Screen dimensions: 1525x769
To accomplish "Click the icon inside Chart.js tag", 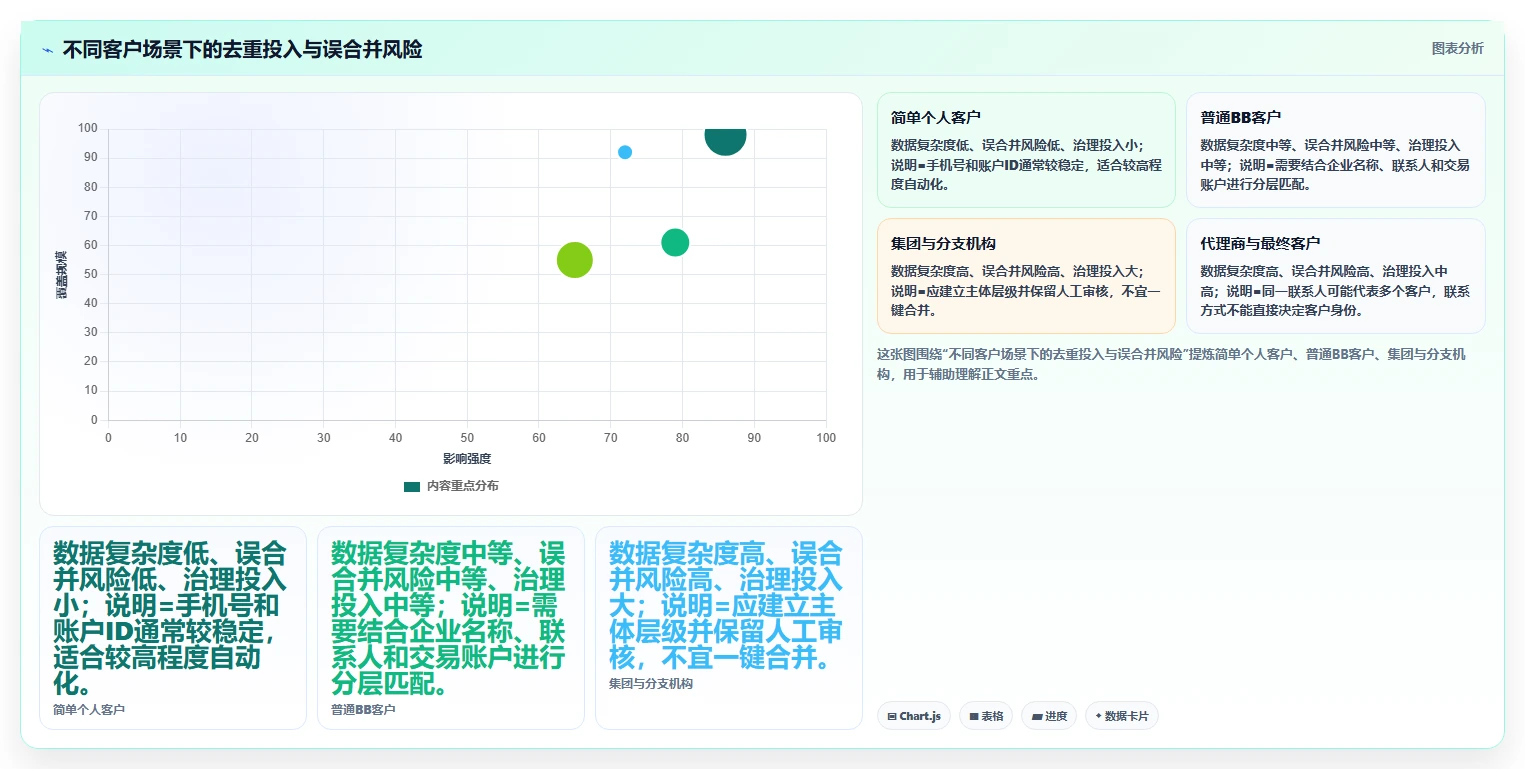I will [x=892, y=717].
